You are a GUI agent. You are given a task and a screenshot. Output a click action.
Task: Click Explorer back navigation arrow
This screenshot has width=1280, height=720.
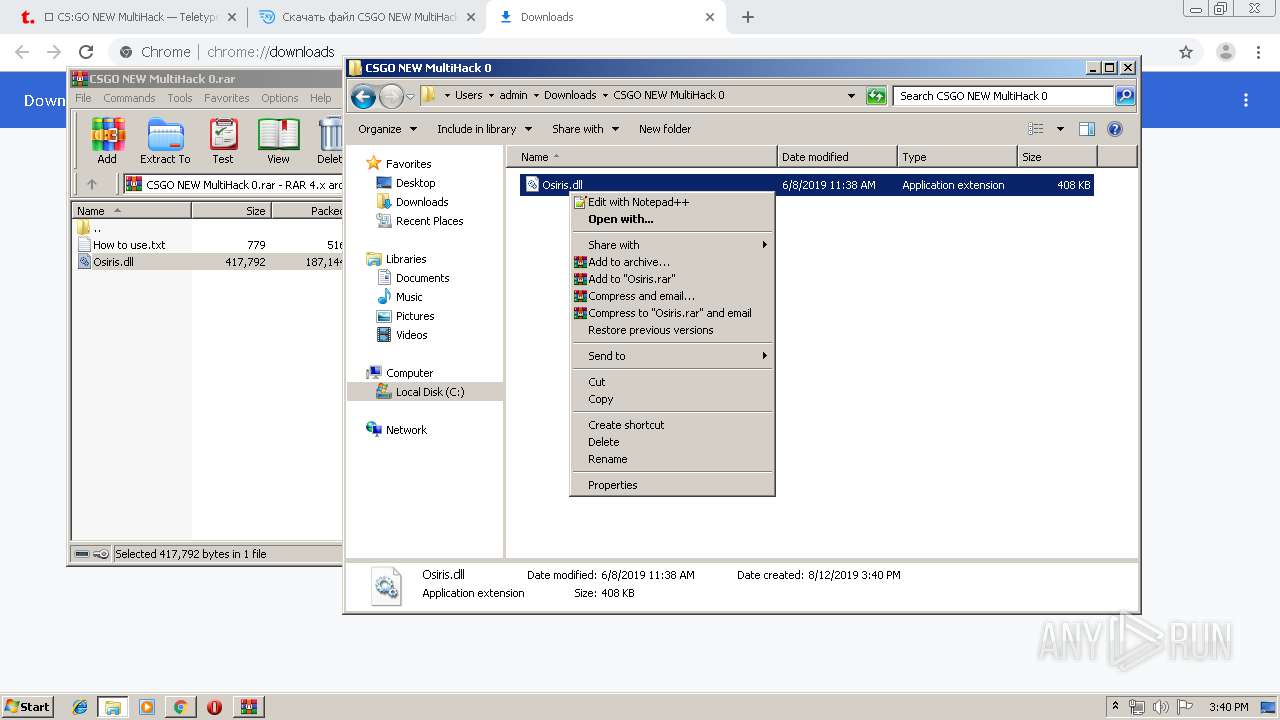click(364, 96)
